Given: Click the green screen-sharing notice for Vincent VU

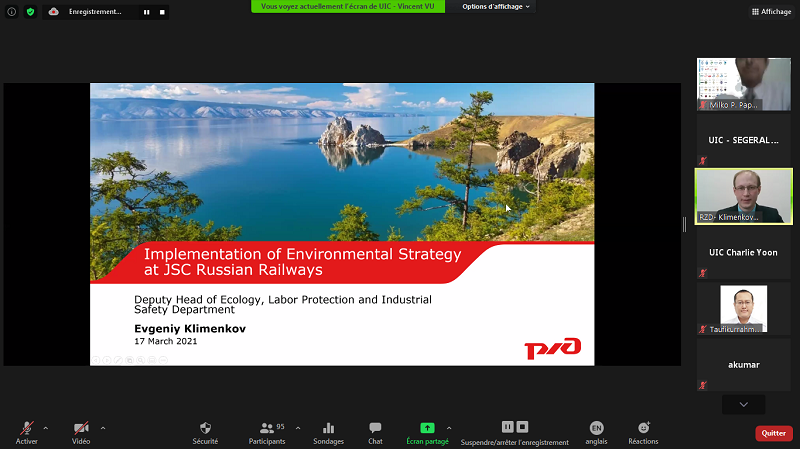Looking at the screenshot, I should pyautogui.click(x=347, y=7).
